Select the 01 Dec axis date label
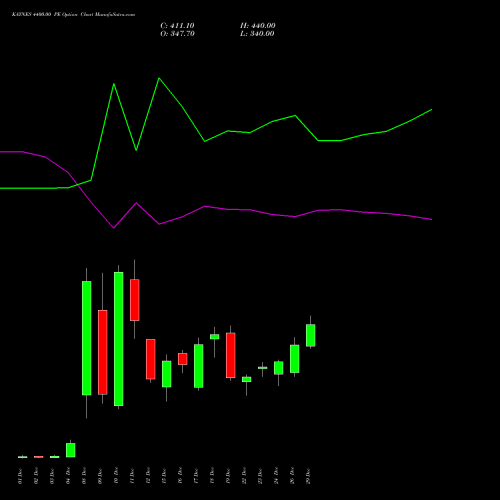Viewport: 500px width, 500px height. tap(20, 476)
